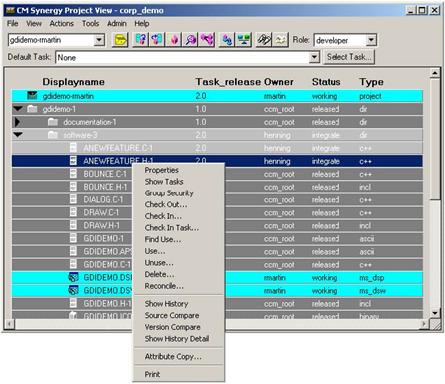Click the magnifying glass toolbar icon
Viewport: 445px width, 384px height.
(x=190, y=40)
